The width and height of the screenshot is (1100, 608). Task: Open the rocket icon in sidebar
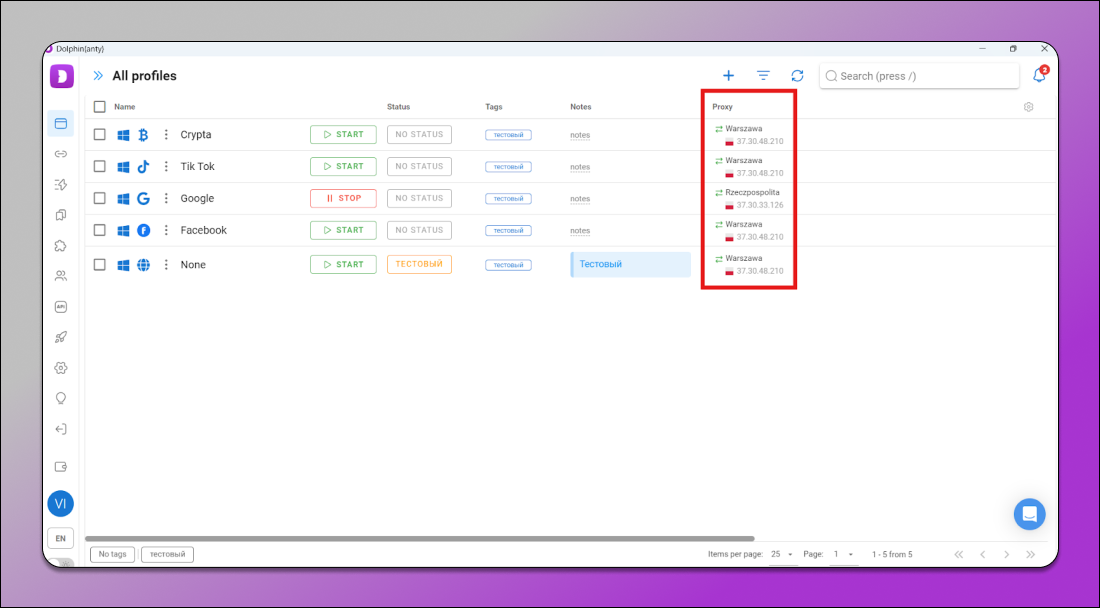pyautogui.click(x=61, y=337)
